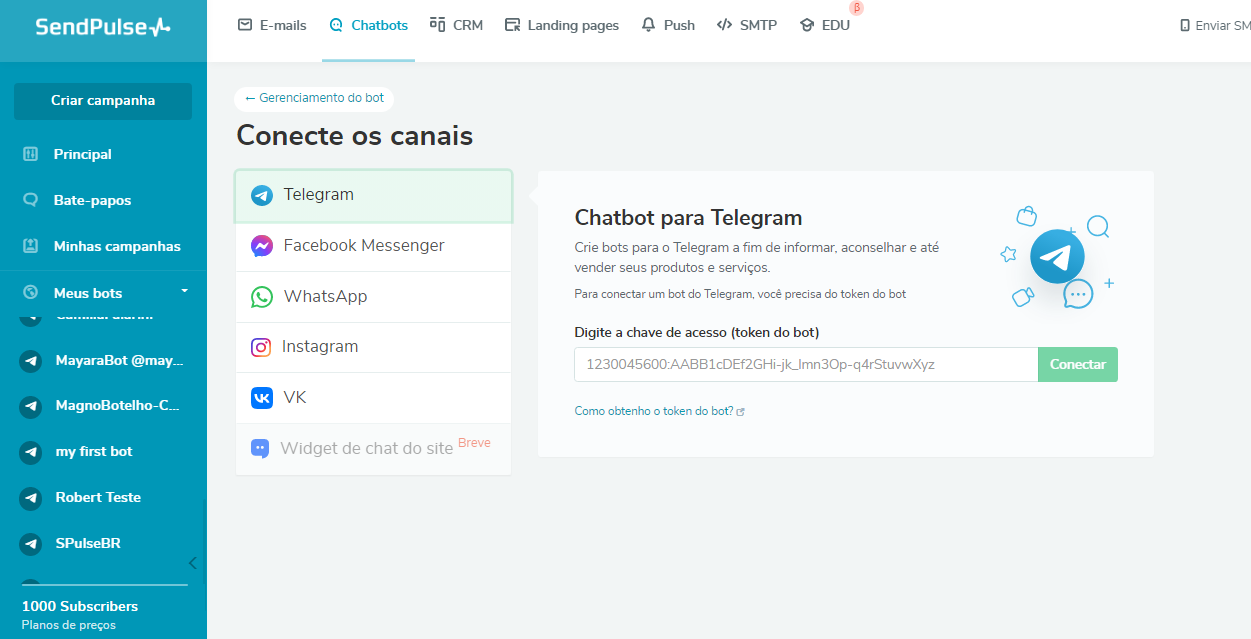Open Principal in the sidebar
This screenshot has height=639, width=1251.
[x=83, y=154]
